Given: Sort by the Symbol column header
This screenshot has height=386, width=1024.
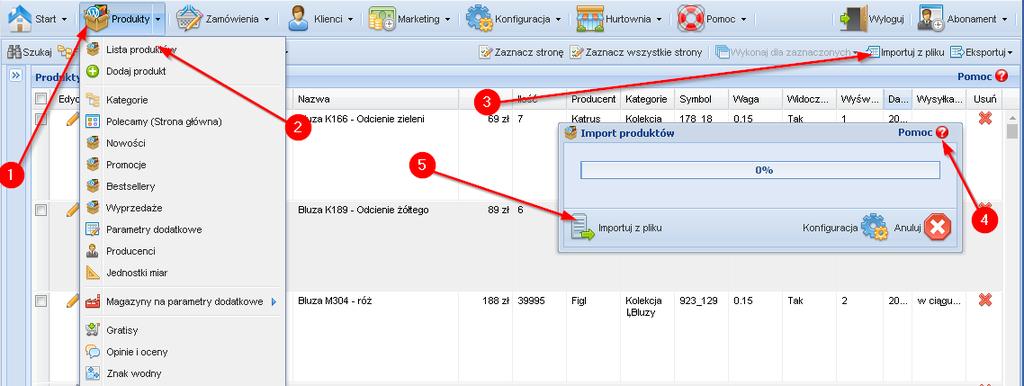Looking at the screenshot, I should pos(701,99).
